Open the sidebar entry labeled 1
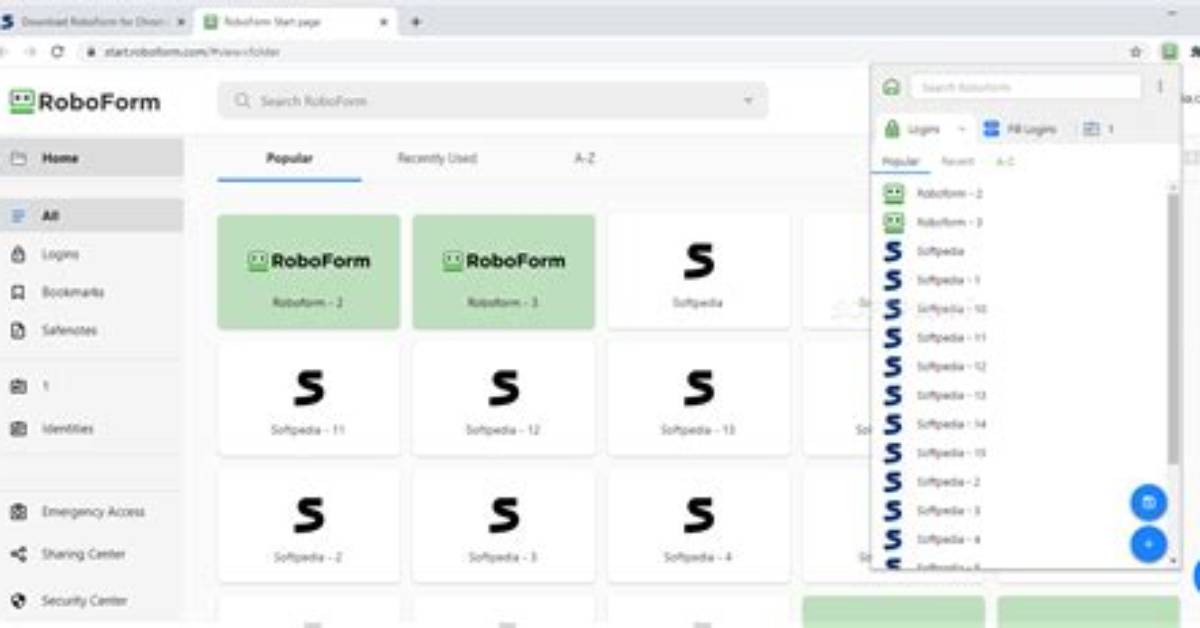 coord(91,386)
